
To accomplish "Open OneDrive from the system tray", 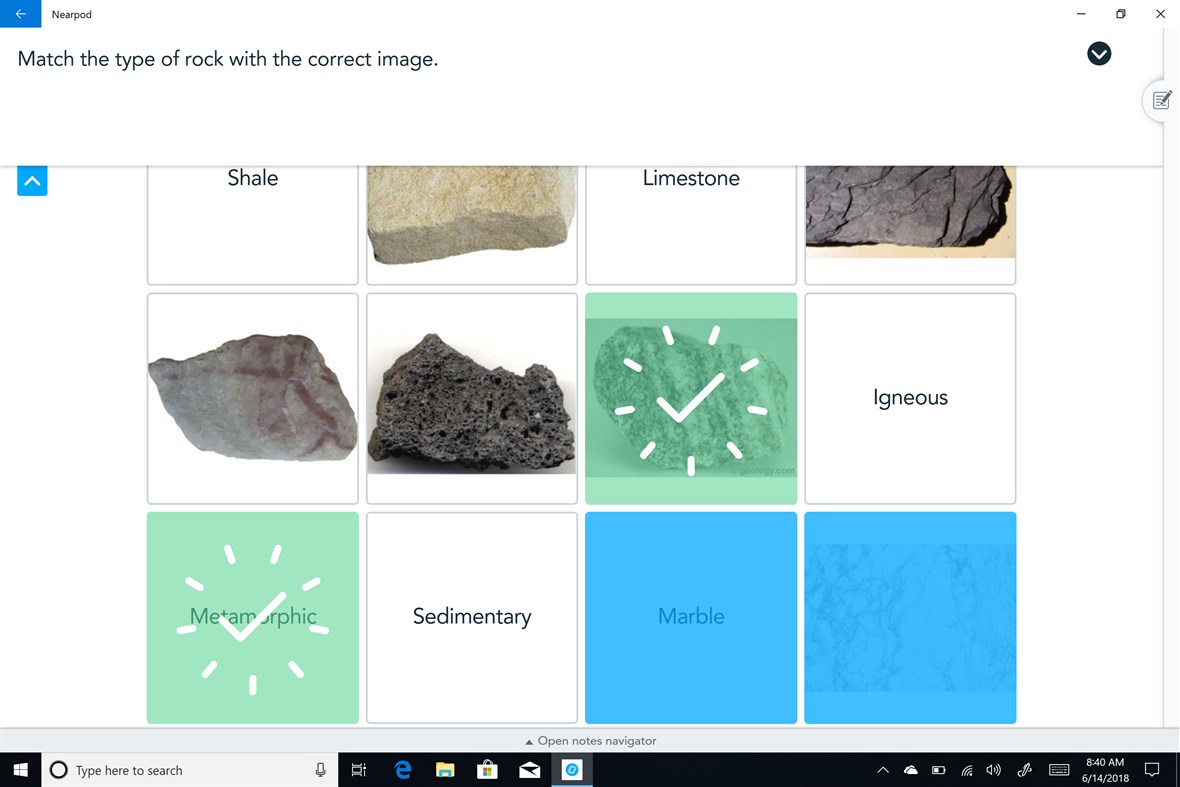I will (x=911, y=770).
